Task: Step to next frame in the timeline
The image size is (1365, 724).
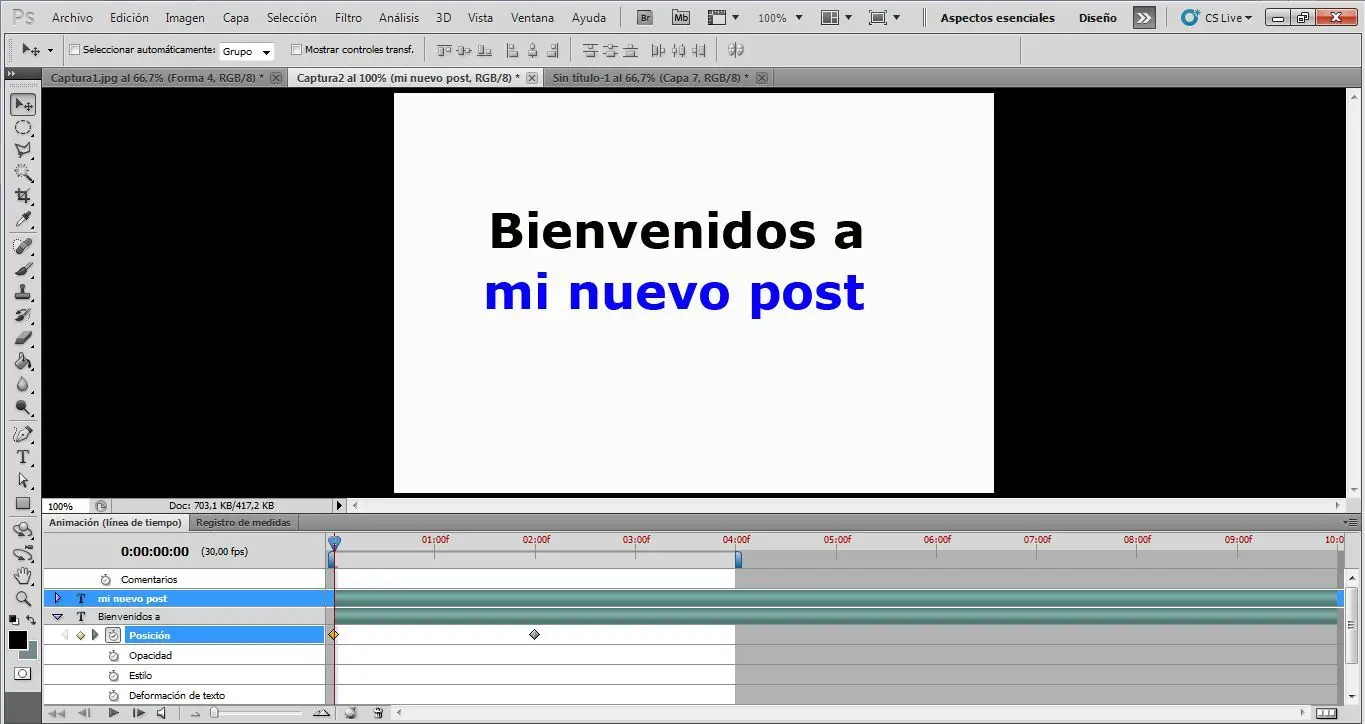Action: coord(138,713)
